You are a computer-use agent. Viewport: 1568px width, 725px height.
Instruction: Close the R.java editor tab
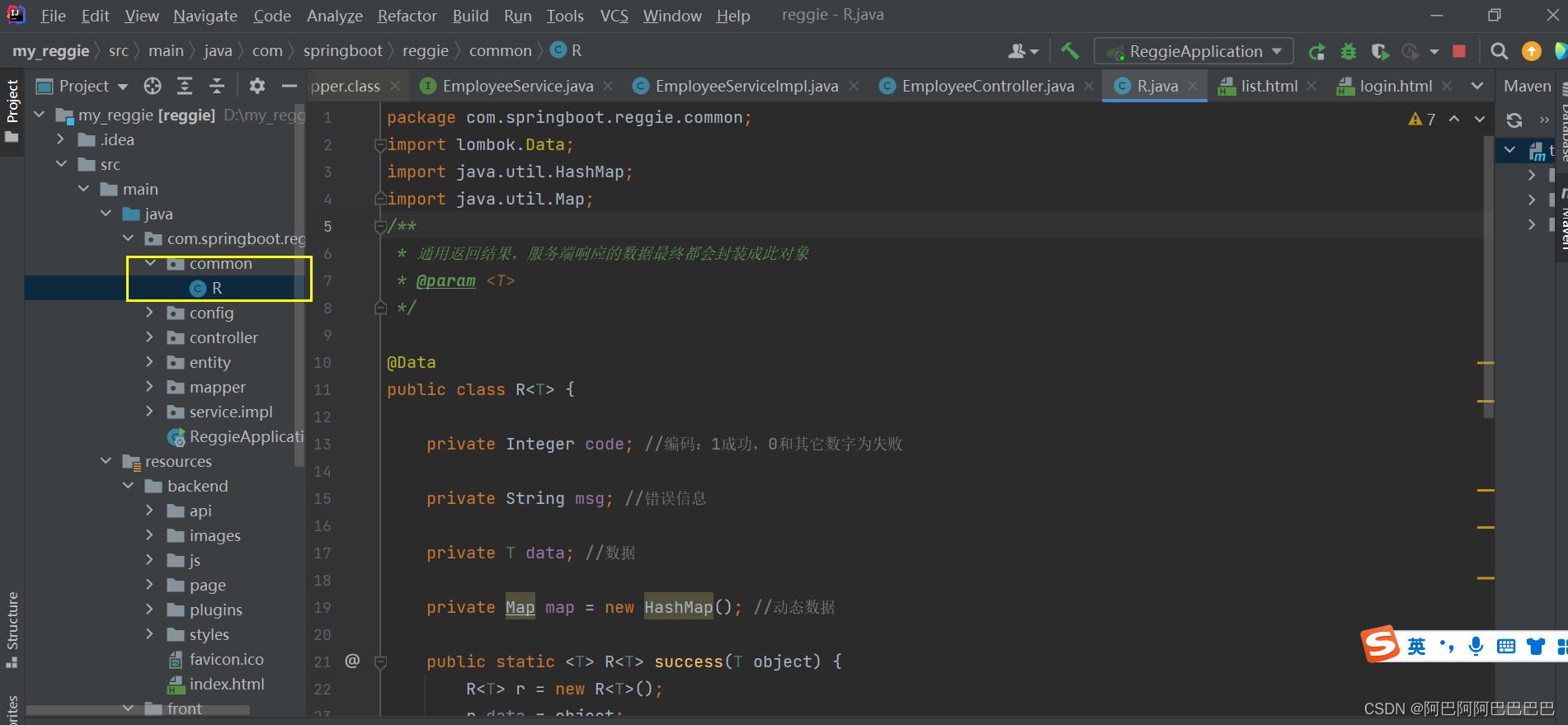click(x=1193, y=86)
